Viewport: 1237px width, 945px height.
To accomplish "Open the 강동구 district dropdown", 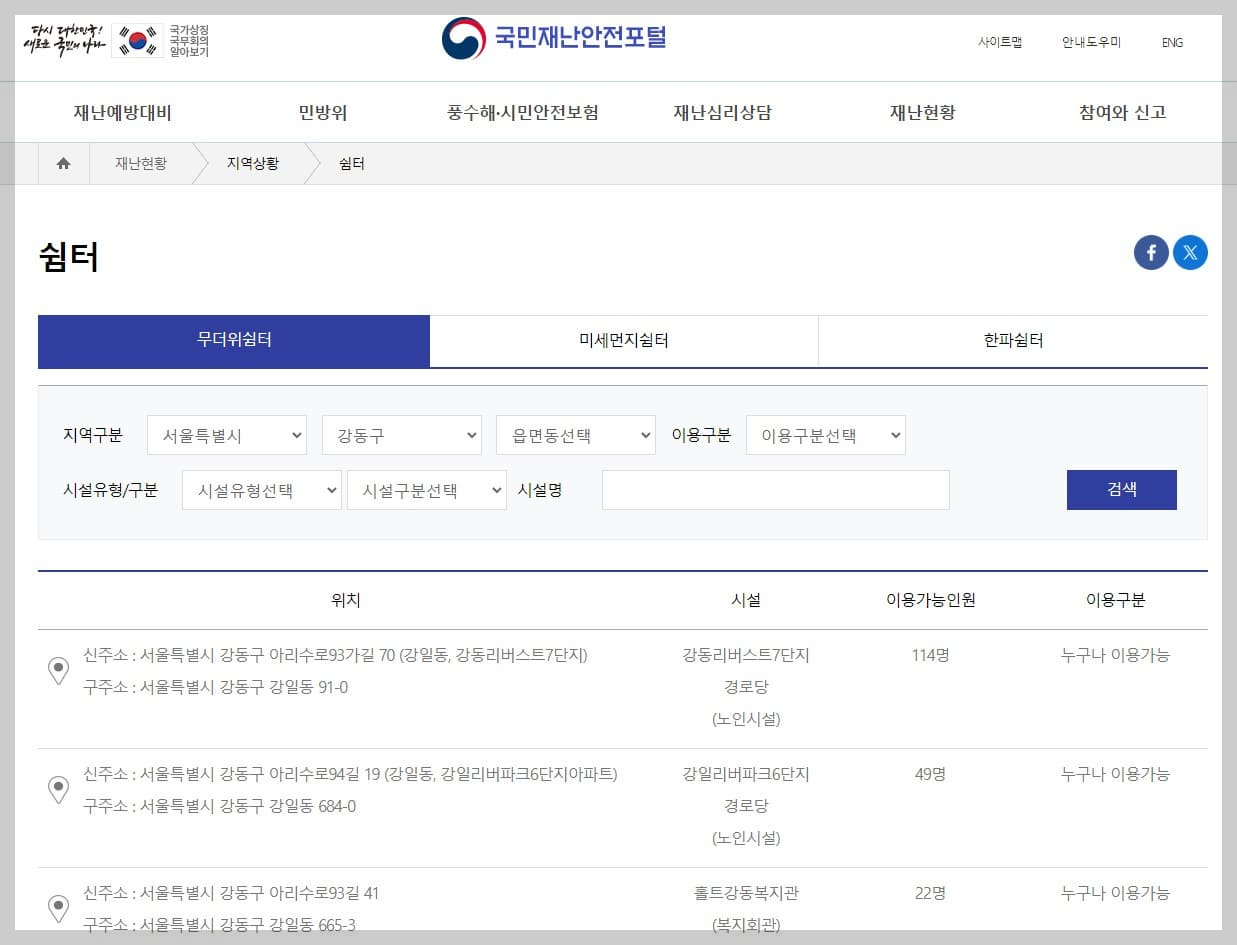I will (401, 435).
